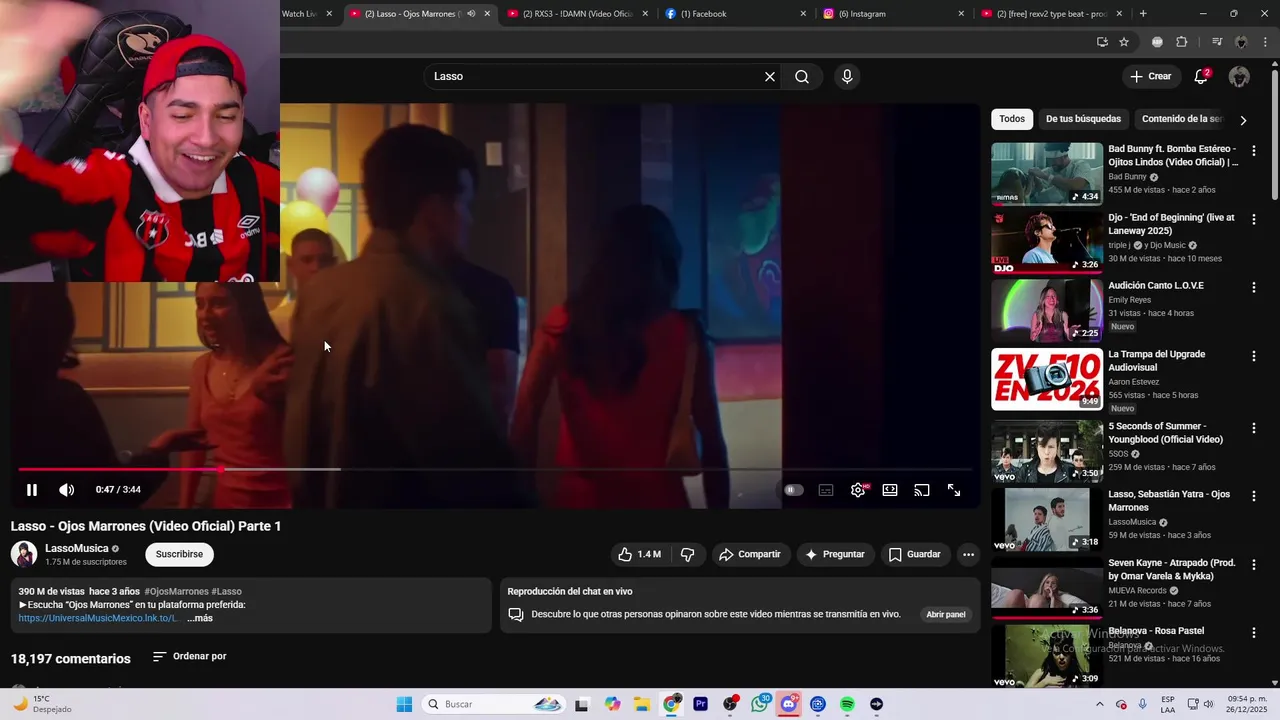Open the UniversalMusicMexico link
The image size is (1280, 720).
coord(98,618)
